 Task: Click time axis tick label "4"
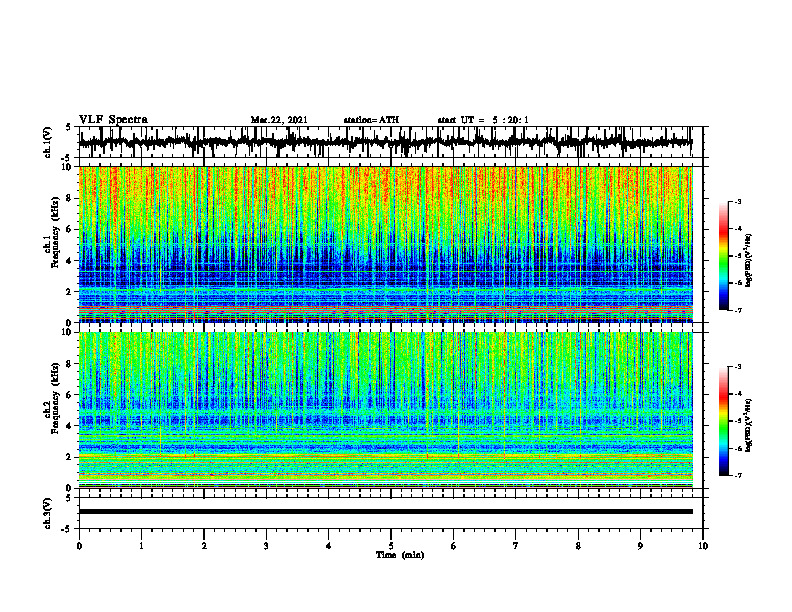point(329,546)
